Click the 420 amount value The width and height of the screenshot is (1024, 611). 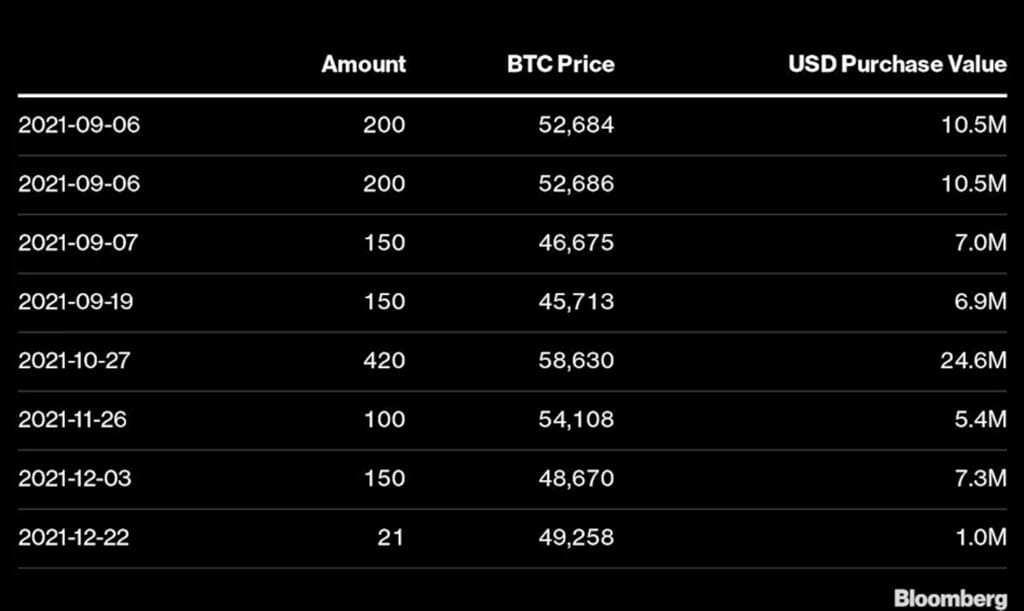[385, 360]
